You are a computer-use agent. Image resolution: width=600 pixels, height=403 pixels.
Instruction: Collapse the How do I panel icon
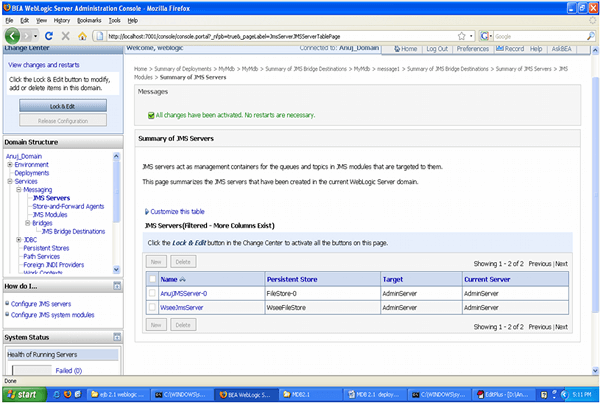point(115,285)
